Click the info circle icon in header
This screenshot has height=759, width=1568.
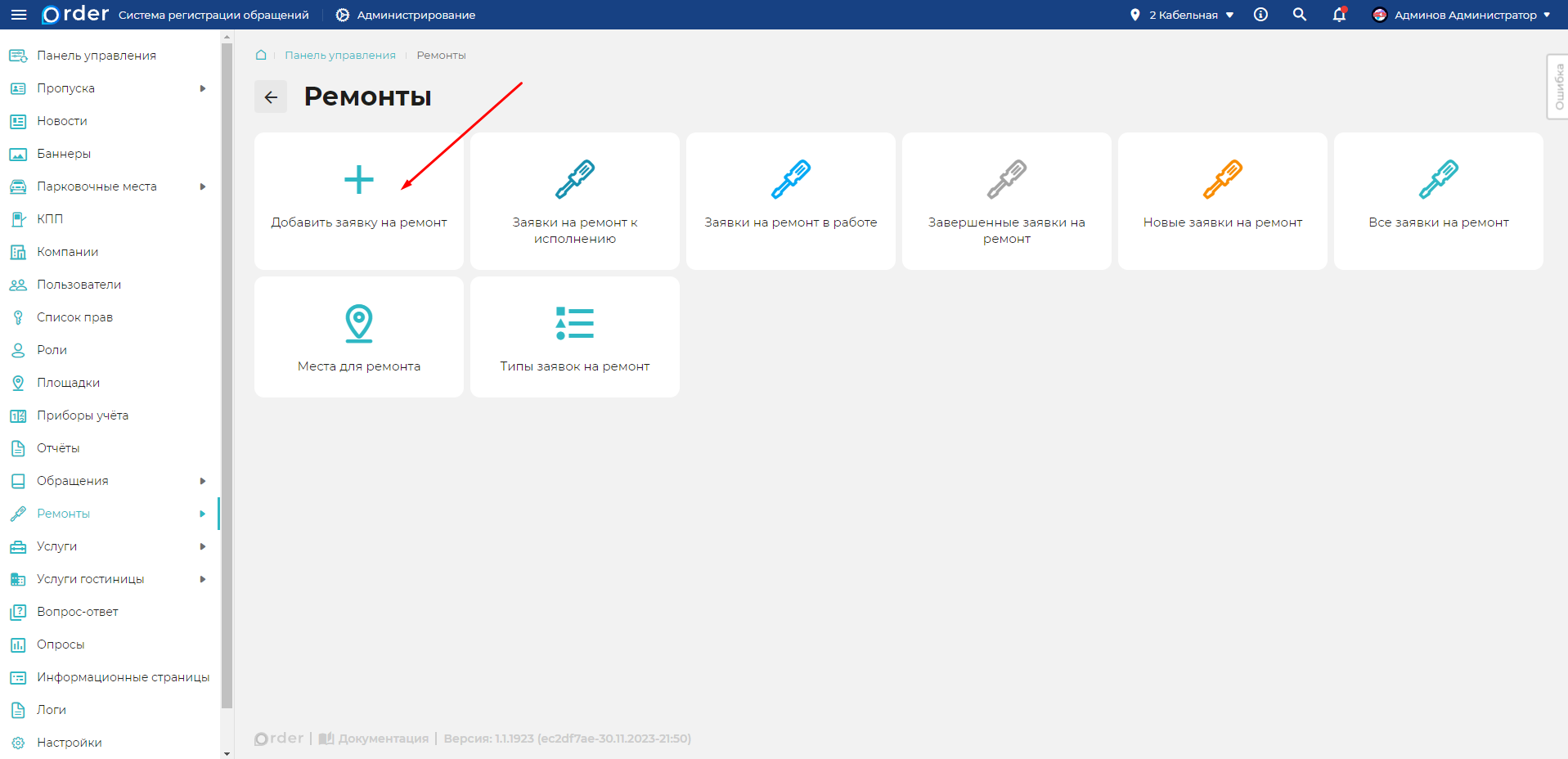pyautogui.click(x=1260, y=15)
